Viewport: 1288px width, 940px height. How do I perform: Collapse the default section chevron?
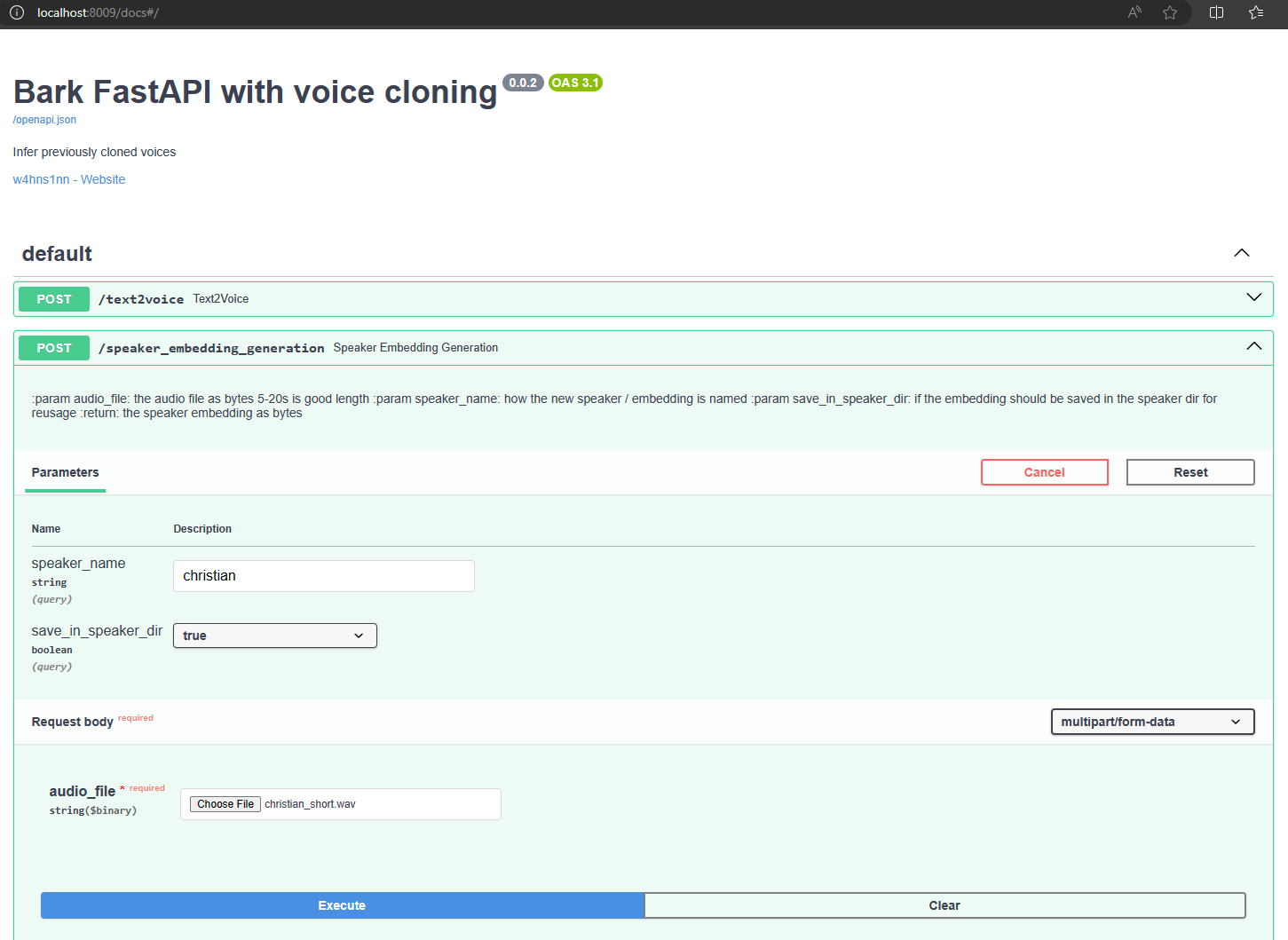[x=1242, y=253]
